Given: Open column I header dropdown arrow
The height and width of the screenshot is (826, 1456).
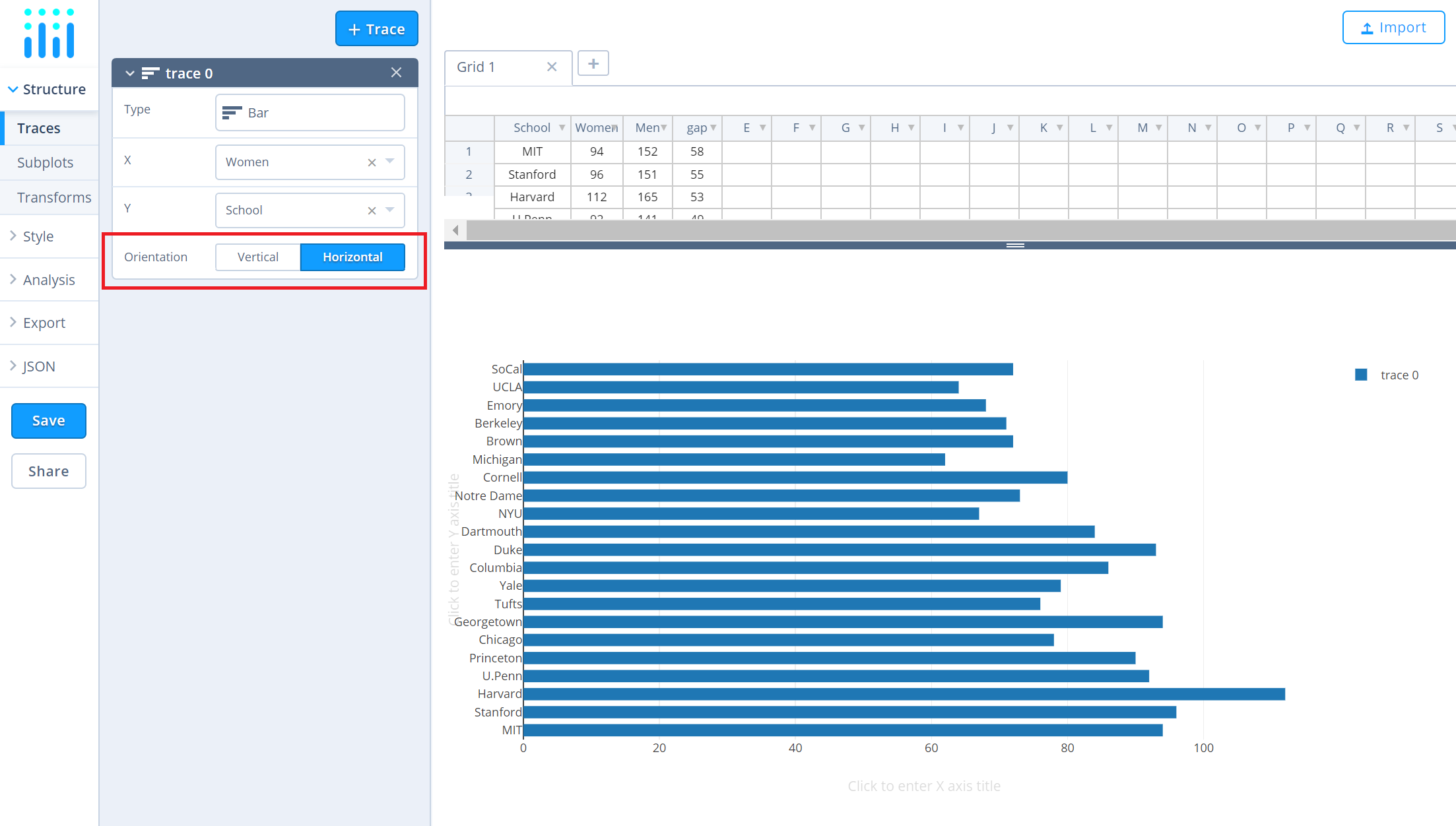Looking at the screenshot, I should coord(960,127).
